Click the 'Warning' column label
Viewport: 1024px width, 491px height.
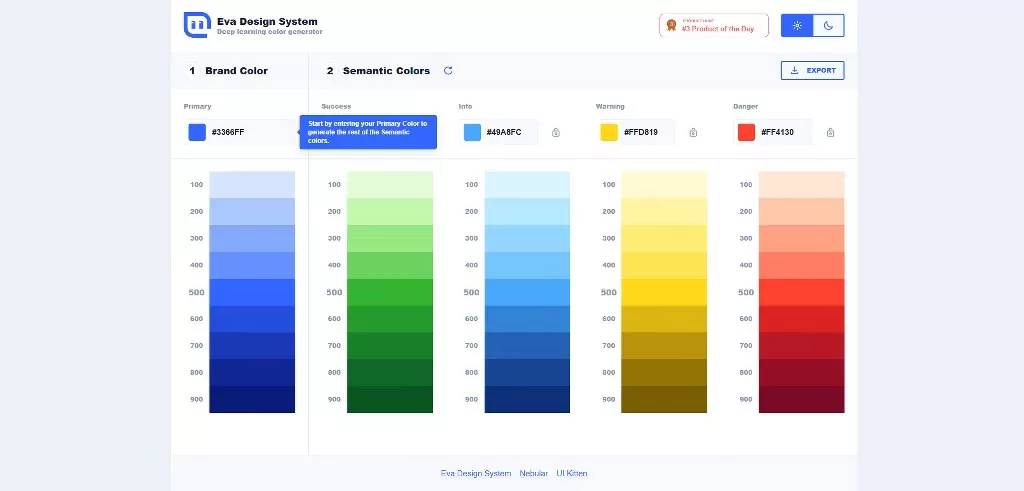(610, 106)
